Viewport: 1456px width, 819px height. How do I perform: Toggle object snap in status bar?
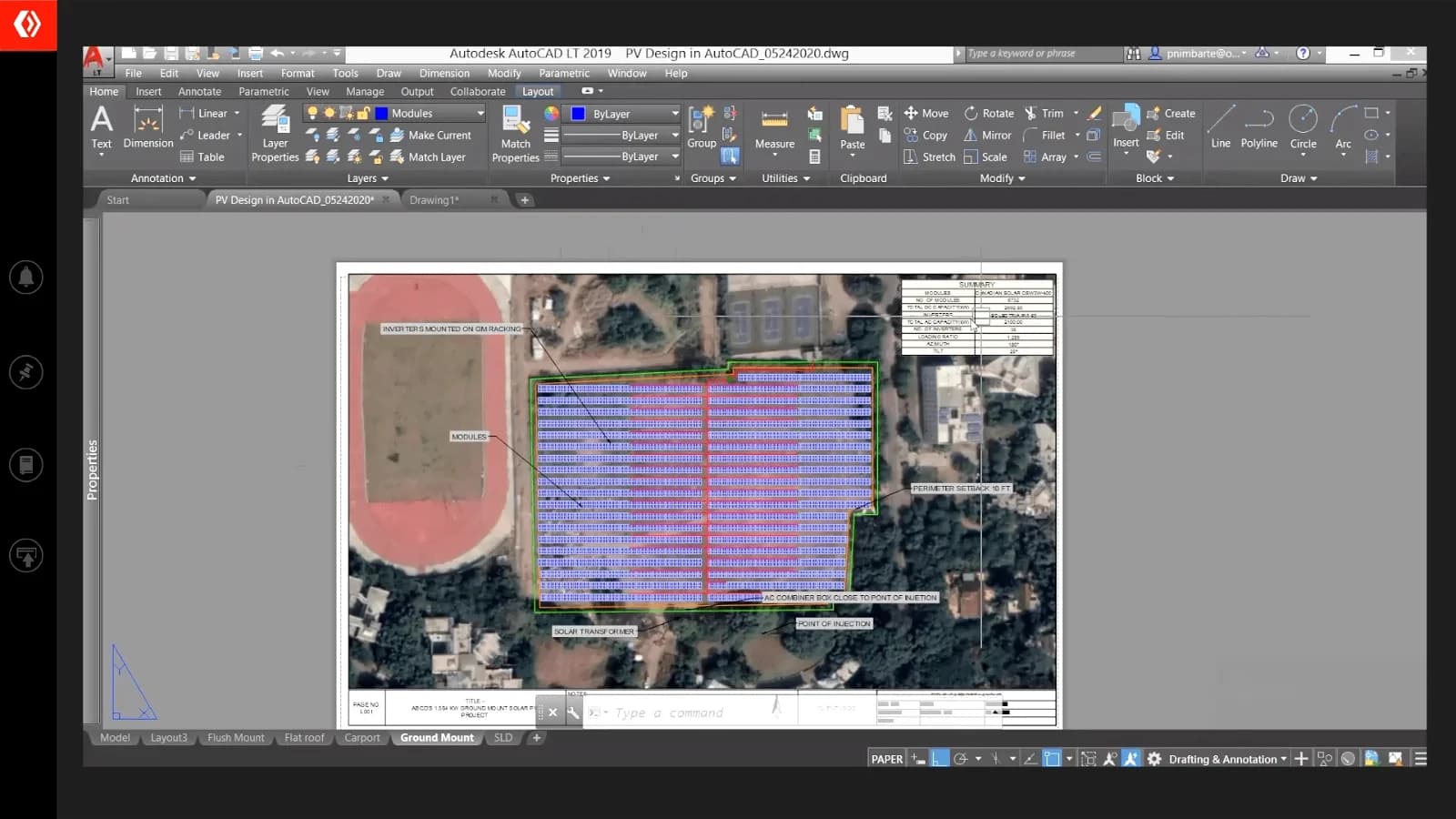(1052, 759)
